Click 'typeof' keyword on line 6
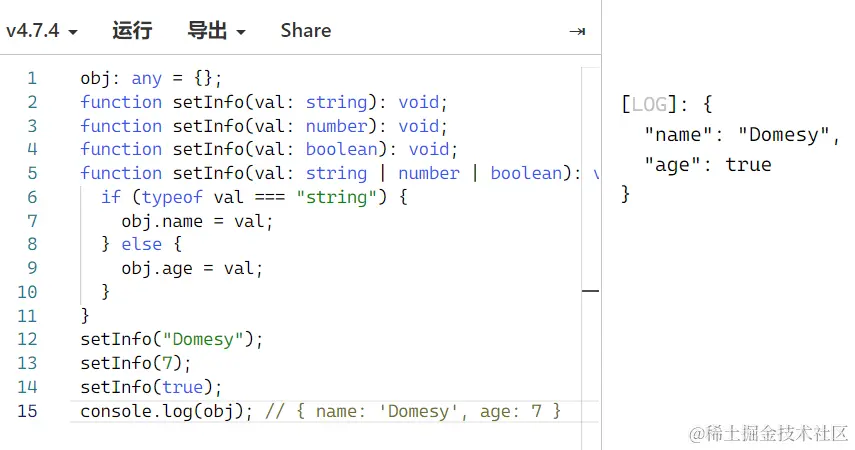This screenshot has width=855, height=450. (x=172, y=197)
